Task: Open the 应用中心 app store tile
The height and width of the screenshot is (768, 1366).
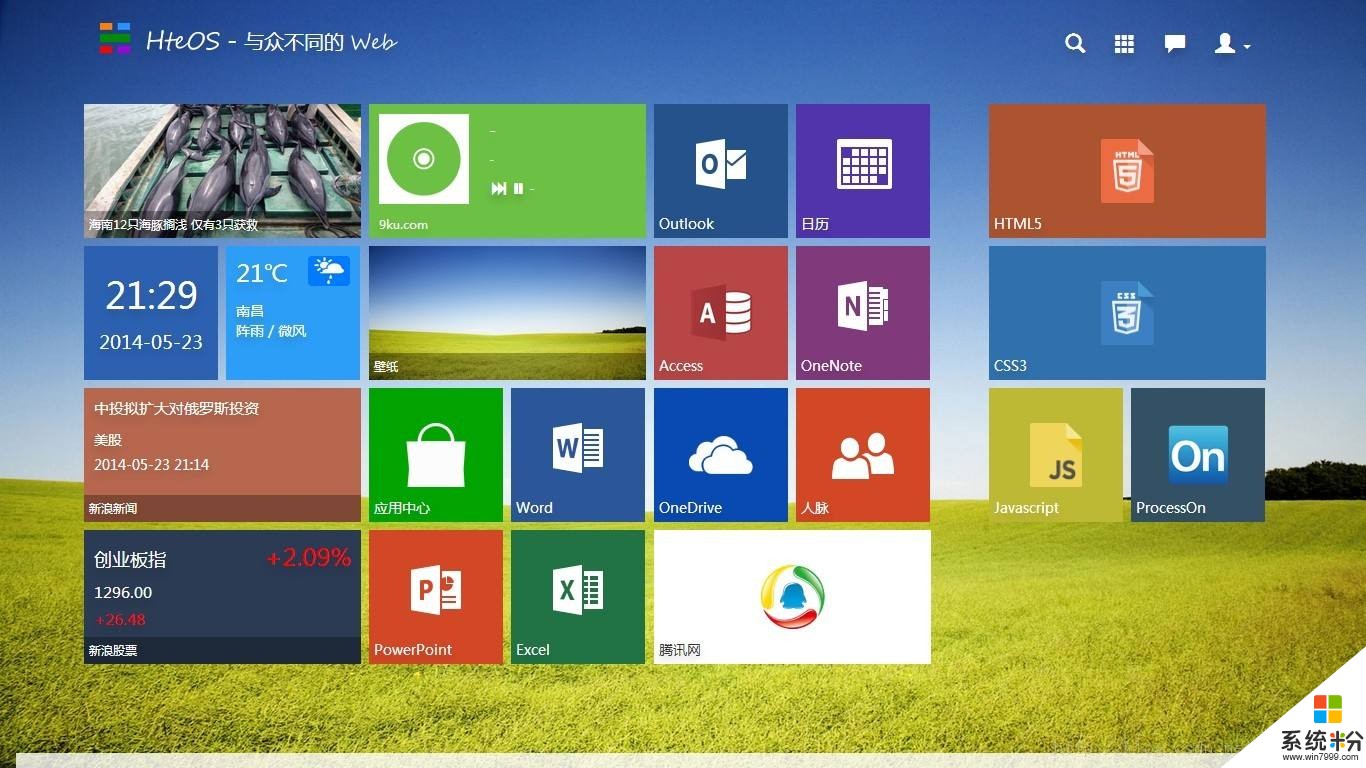Action: pos(435,455)
